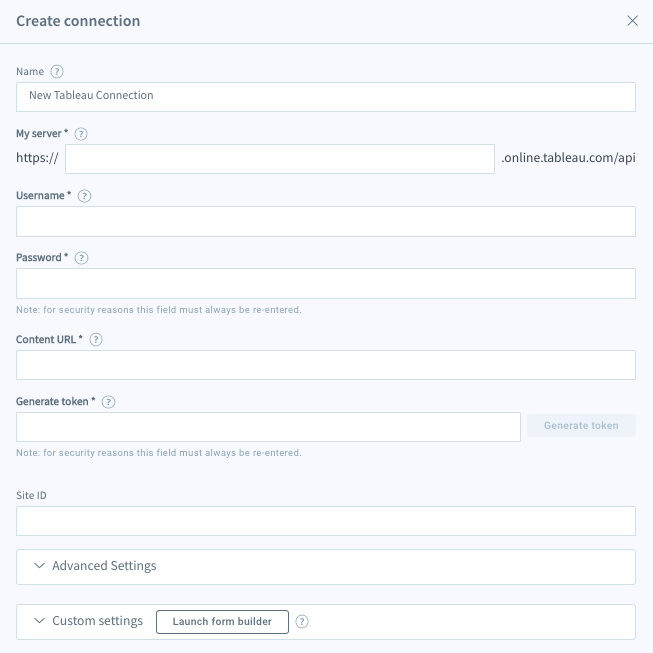653x653 pixels.
Task: Show help for Content URL field
Action: pos(96,340)
